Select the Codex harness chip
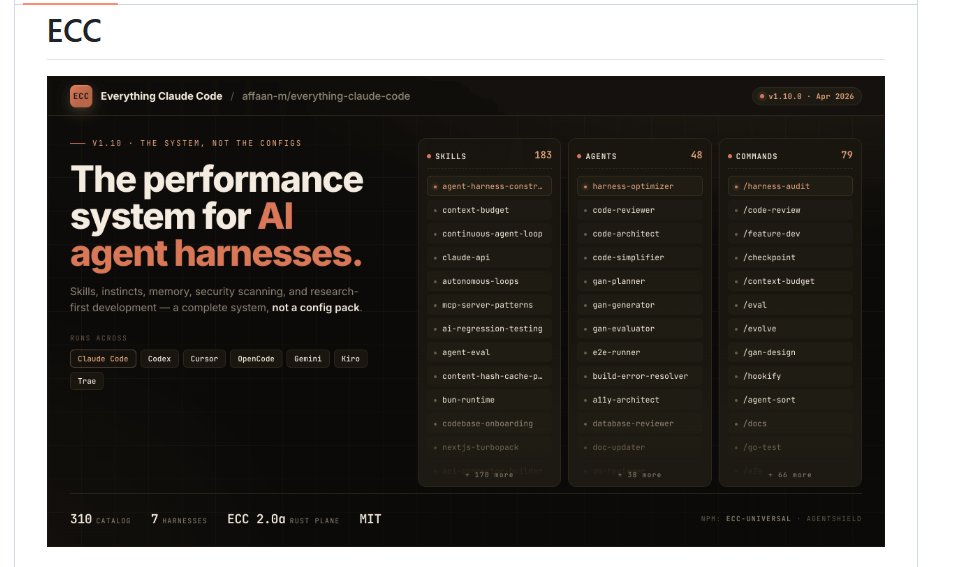The width and height of the screenshot is (979, 567). pos(159,359)
